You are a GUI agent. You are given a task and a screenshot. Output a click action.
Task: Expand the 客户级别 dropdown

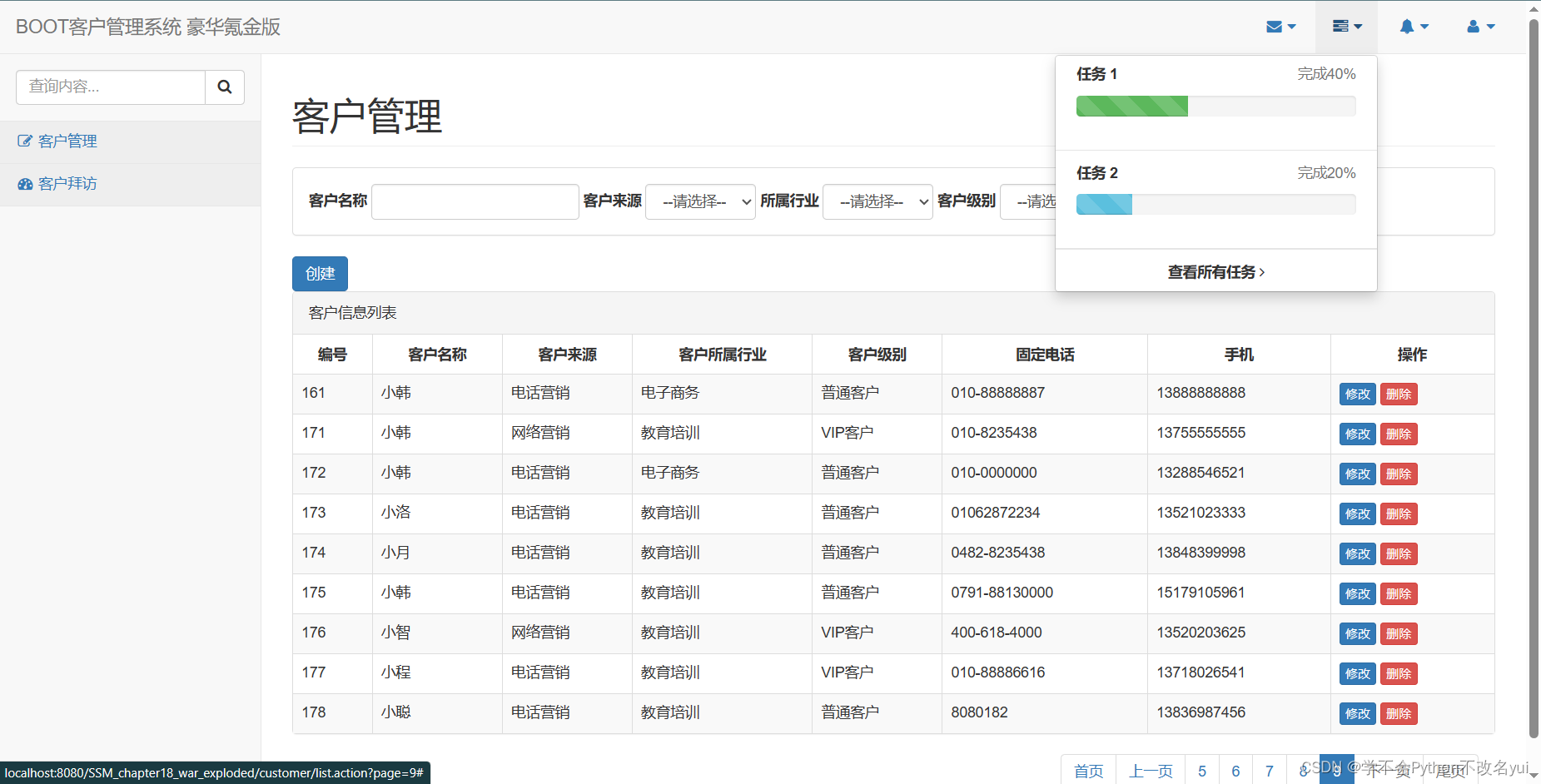(1028, 201)
